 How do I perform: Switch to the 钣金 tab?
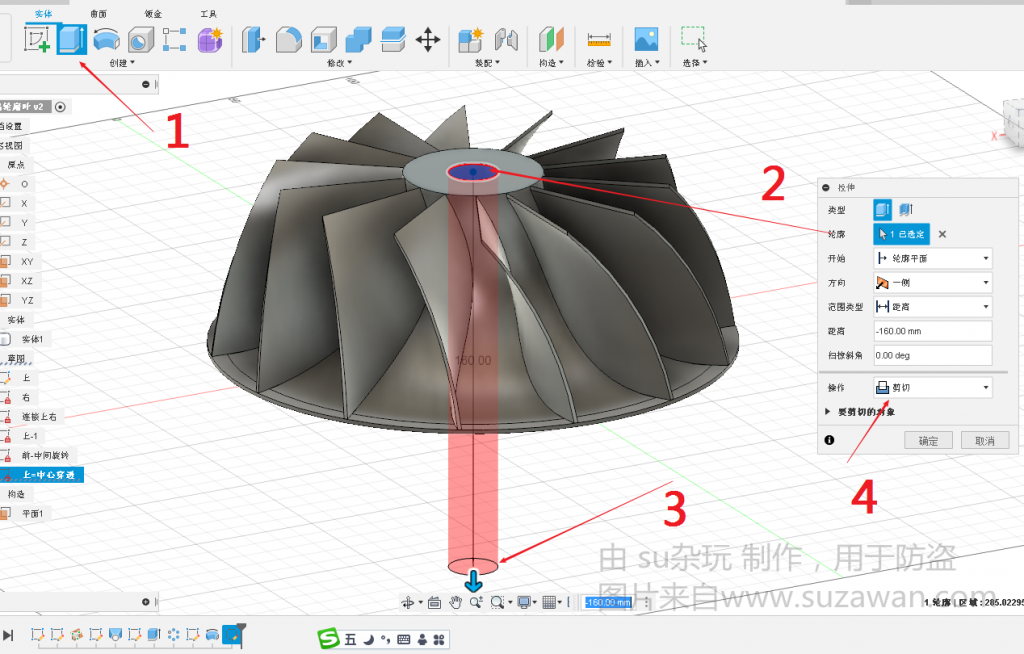click(153, 14)
